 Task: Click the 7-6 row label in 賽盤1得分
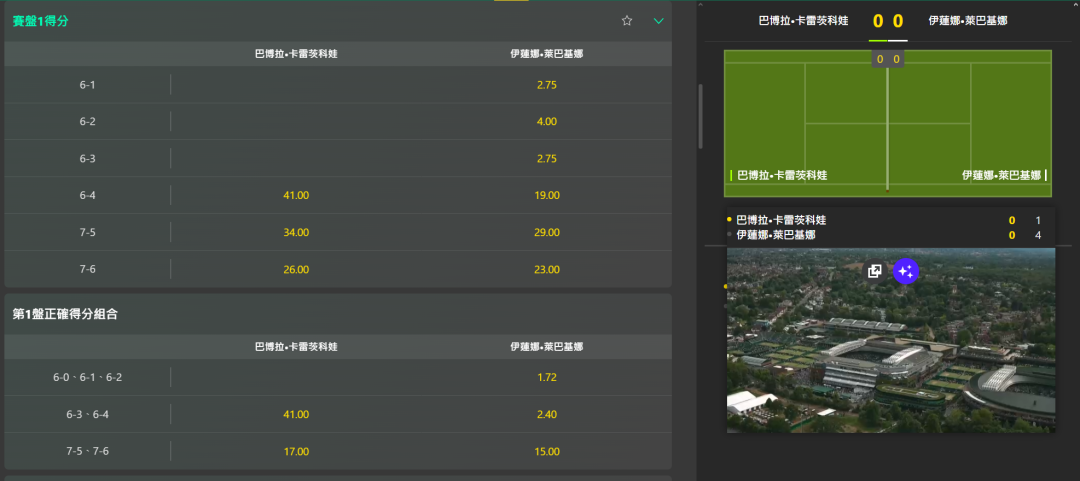point(87,269)
